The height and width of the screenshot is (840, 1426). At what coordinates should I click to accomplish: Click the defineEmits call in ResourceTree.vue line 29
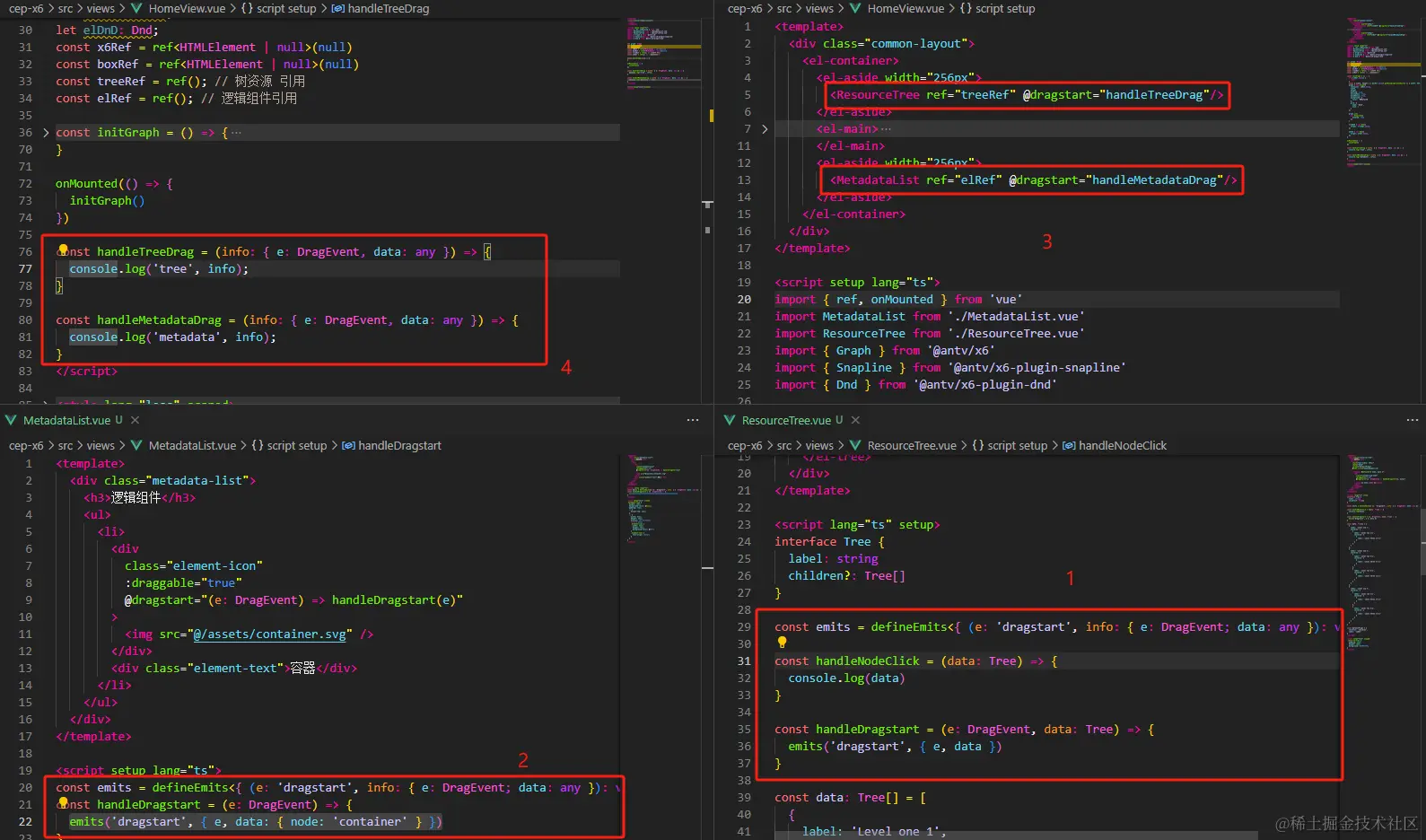click(x=909, y=627)
